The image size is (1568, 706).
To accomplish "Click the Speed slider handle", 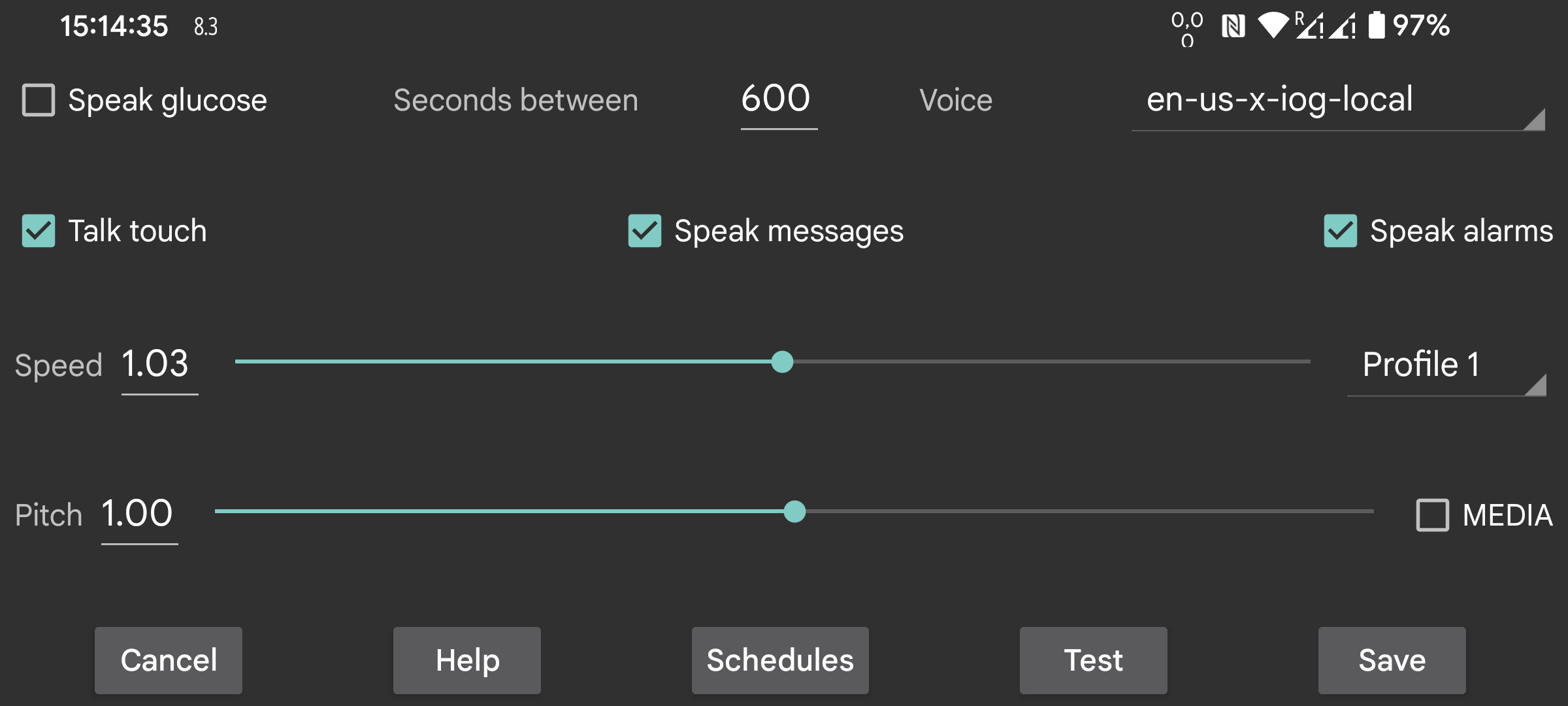I will (x=782, y=361).
